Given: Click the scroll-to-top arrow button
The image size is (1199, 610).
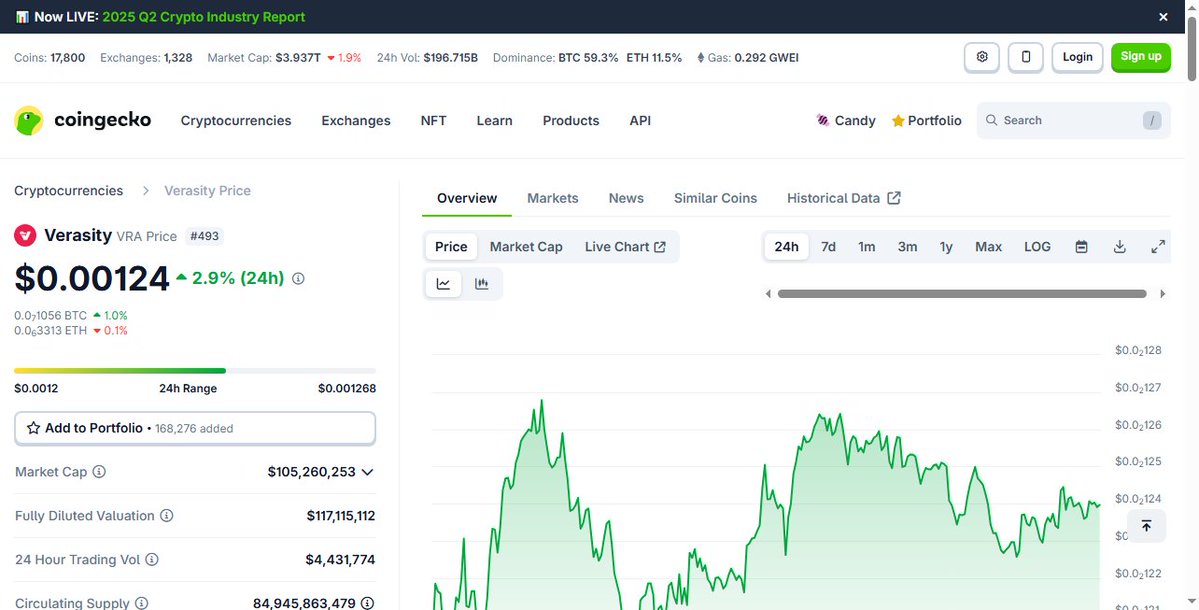Looking at the screenshot, I should click(1146, 526).
